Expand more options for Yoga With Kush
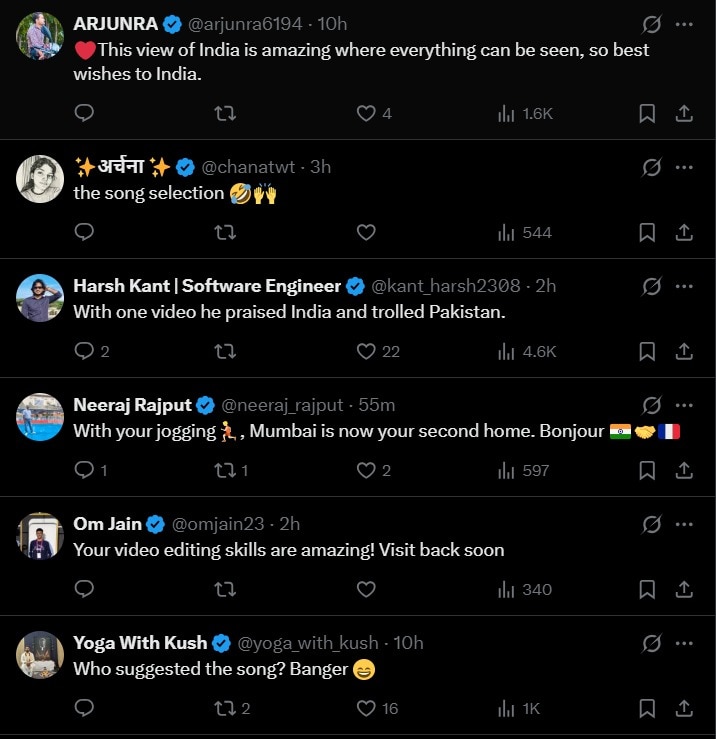 click(x=684, y=643)
